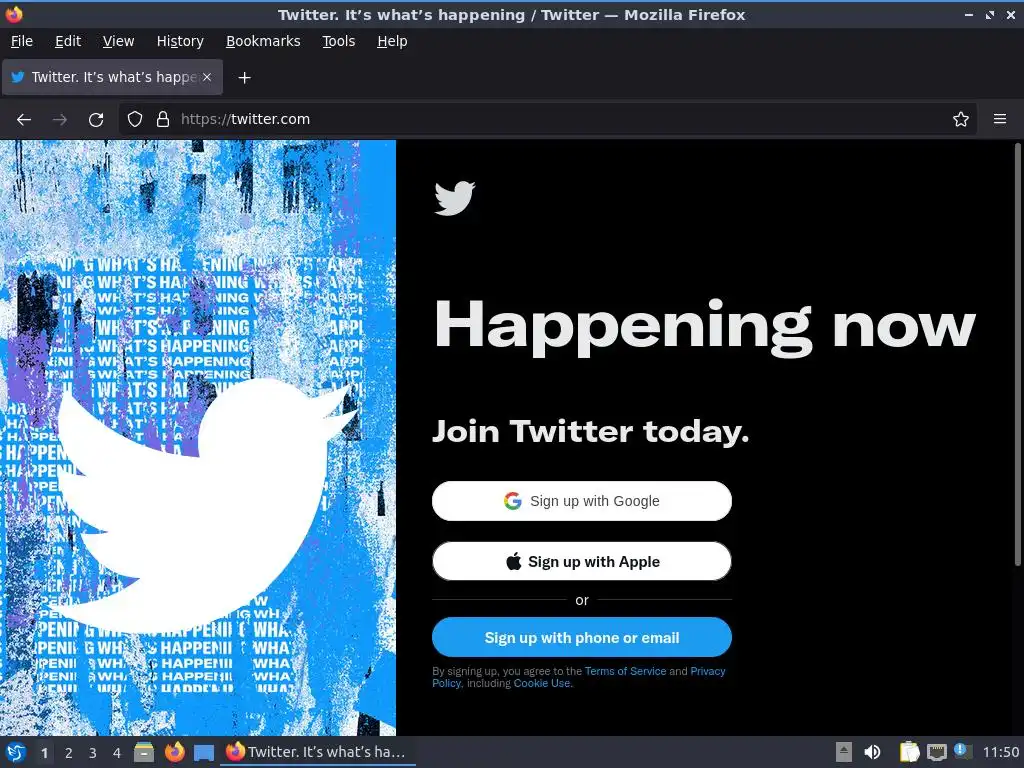
Task: Reload the Twitter page
Action: (x=96, y=120)
